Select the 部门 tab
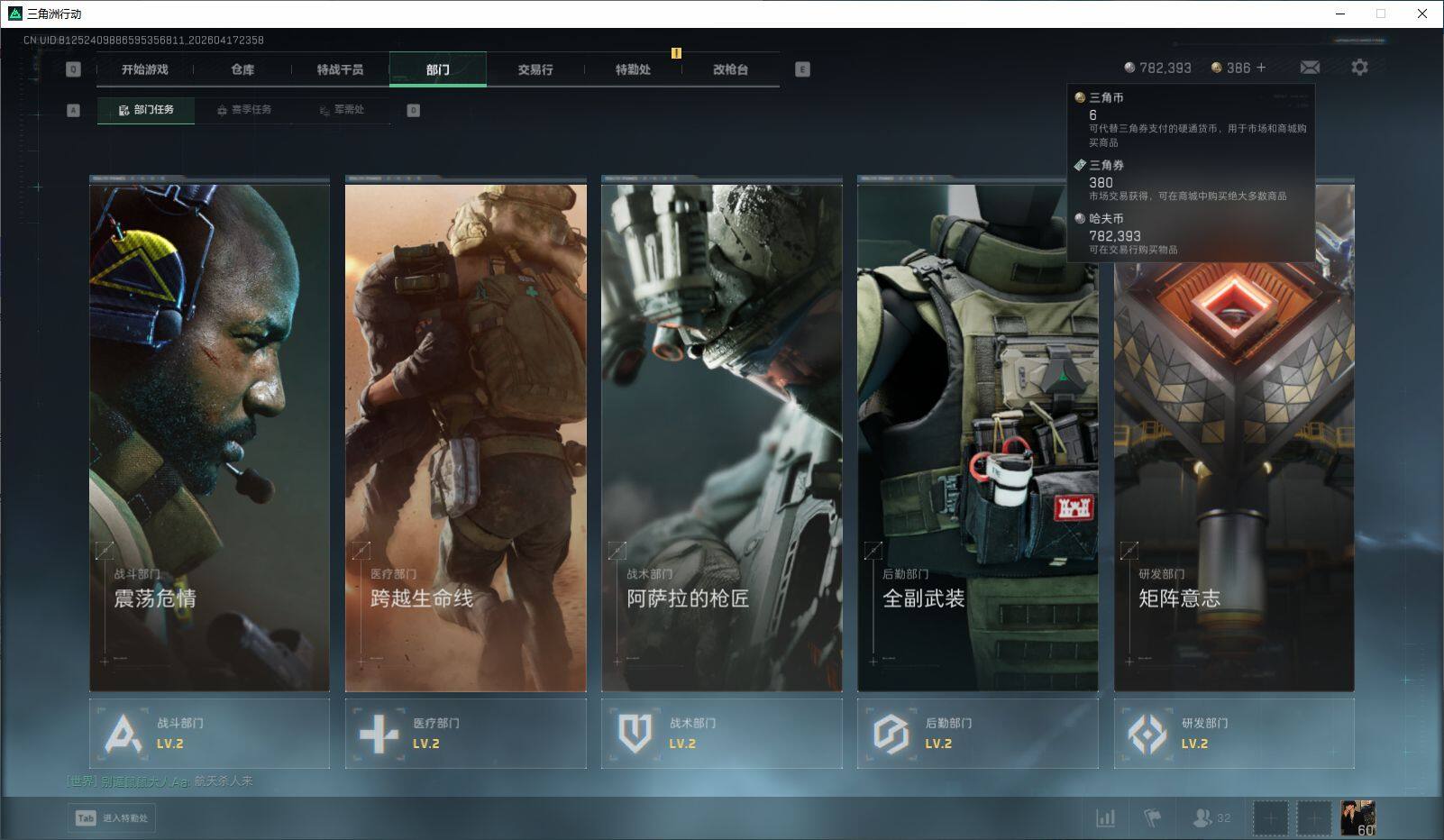Viewport: 1444px width, 840px height. point(438,69)
